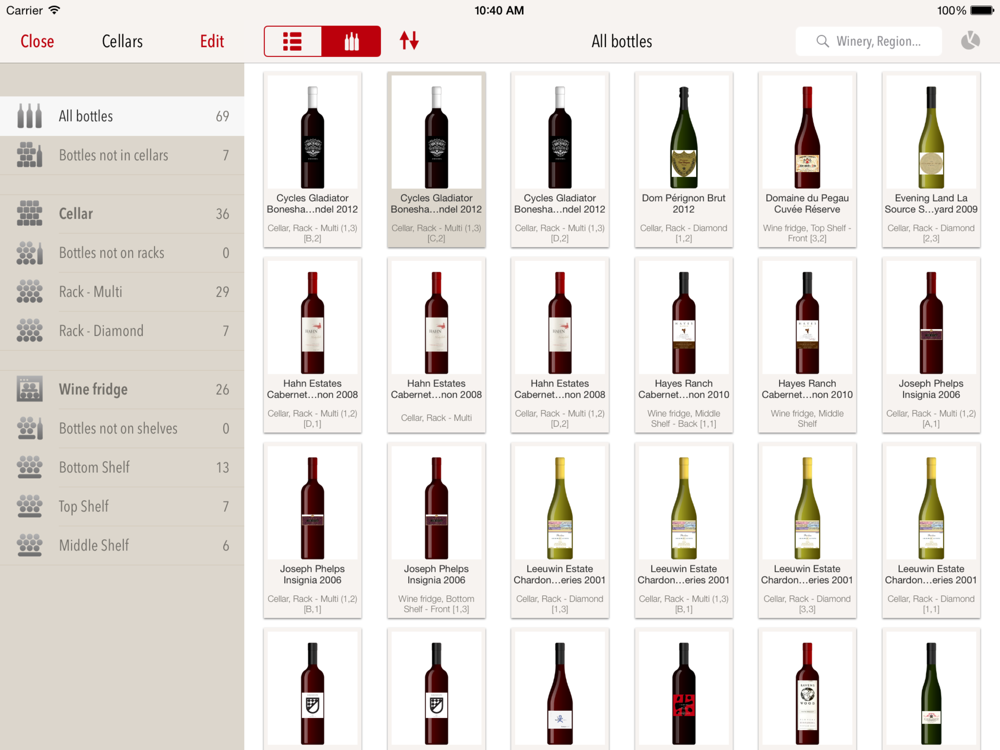Open Middle Shelf list
The image size is (1000, 750).
pyautogui.click(x=122, y=545)
